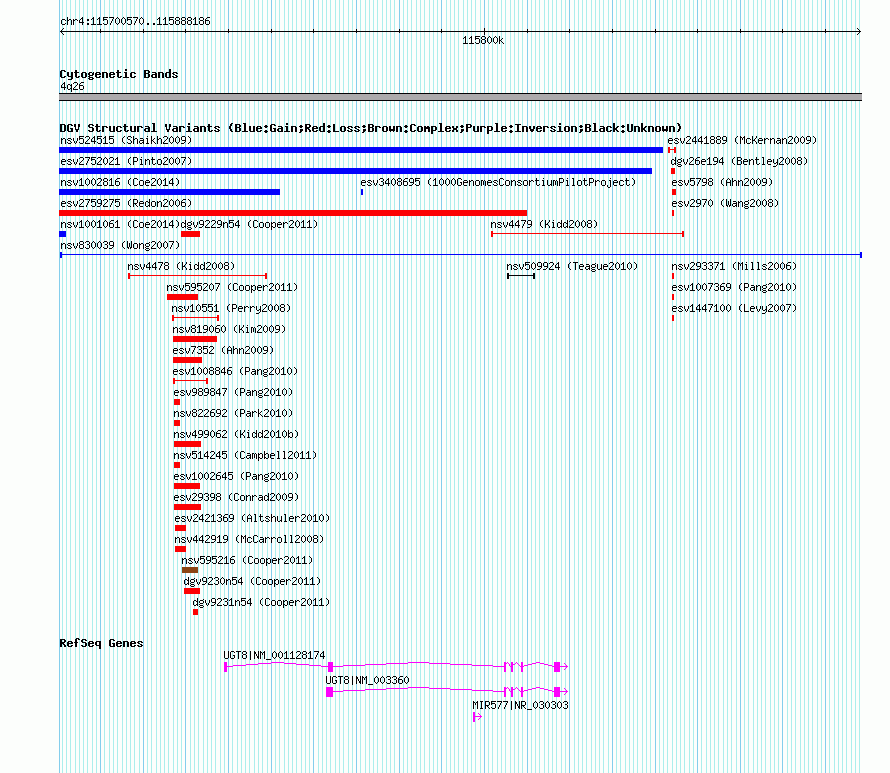Image resolution: width=890 pixels, height=773 pixels.
Task: Click nsv293371 (Mills2006) label
Action: [734, 266]
